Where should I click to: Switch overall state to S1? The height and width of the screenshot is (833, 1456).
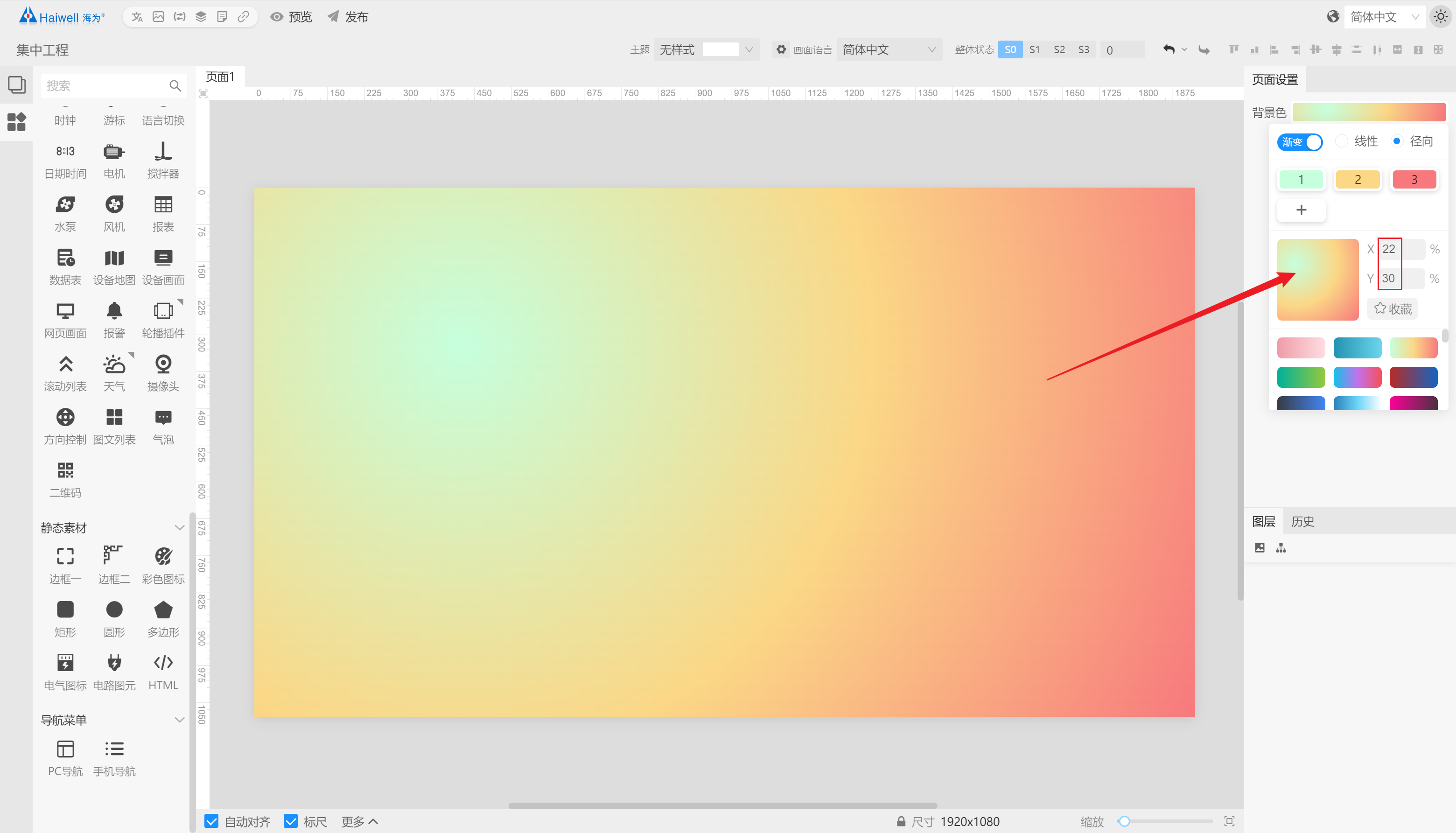(x=1034, y=50)
